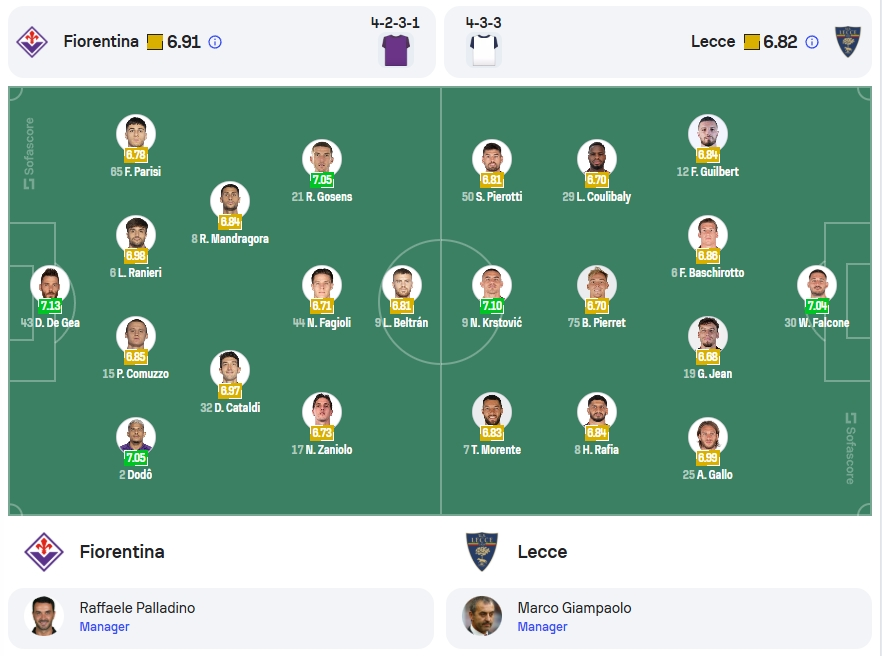Screen dimensions: 882x656
Task: Open L. Beltrán's player avatar
Action: 402,284
